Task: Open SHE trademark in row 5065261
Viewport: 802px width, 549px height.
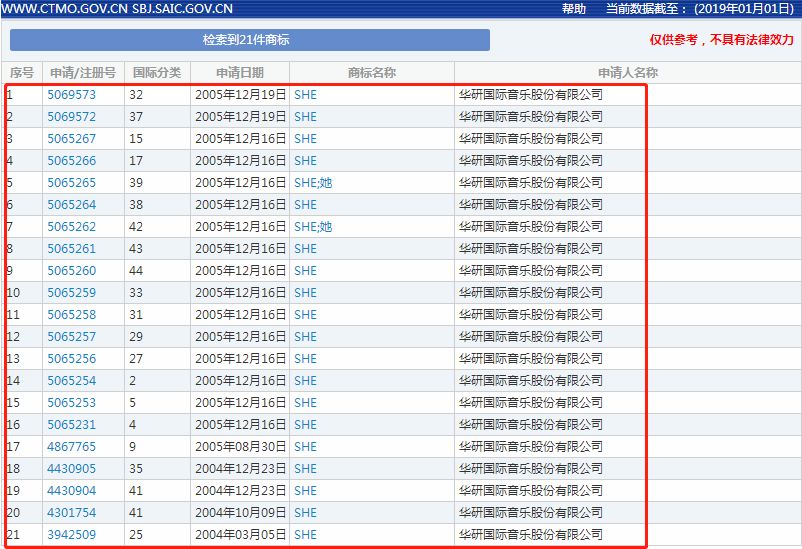Action: (x=305, y=249)
